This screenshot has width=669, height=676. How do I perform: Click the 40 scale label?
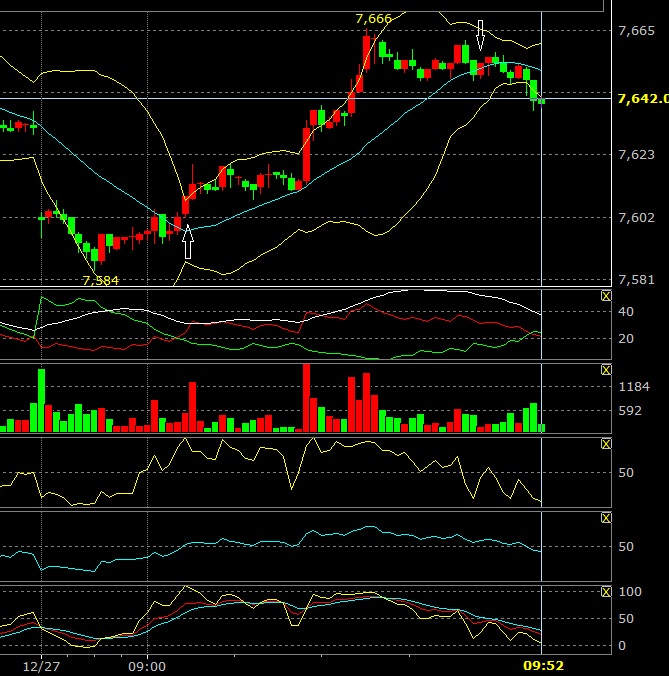626,312
